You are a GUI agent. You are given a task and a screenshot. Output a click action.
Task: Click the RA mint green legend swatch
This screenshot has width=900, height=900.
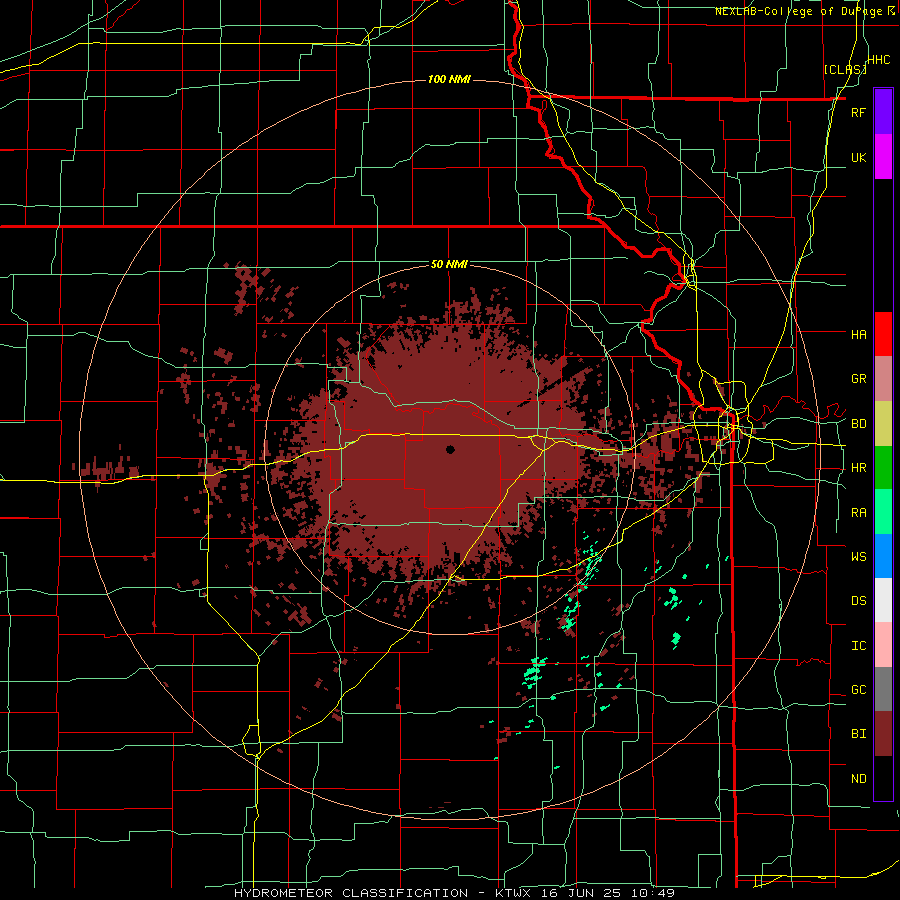883,512
